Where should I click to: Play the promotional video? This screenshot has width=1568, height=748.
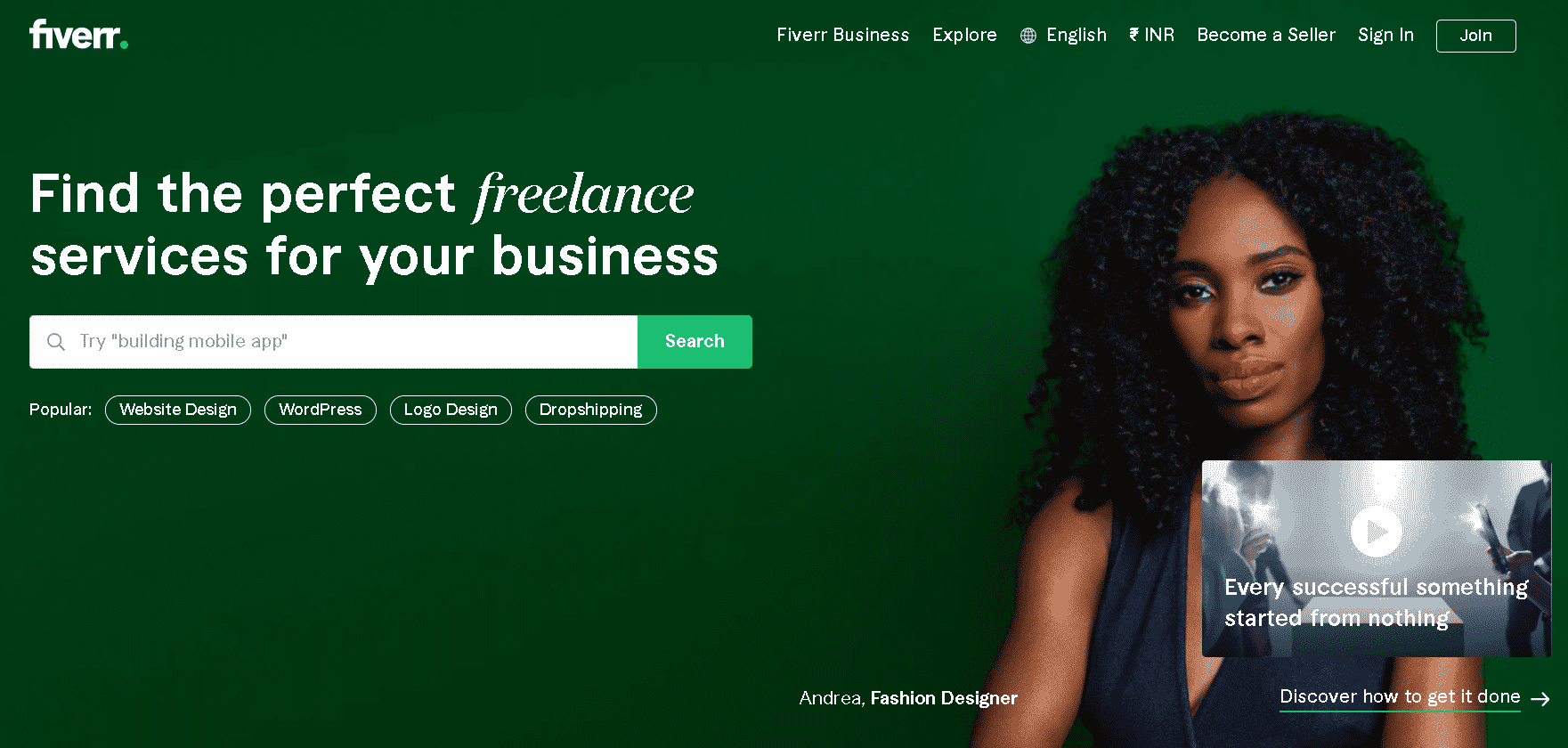pos(1376,532)
